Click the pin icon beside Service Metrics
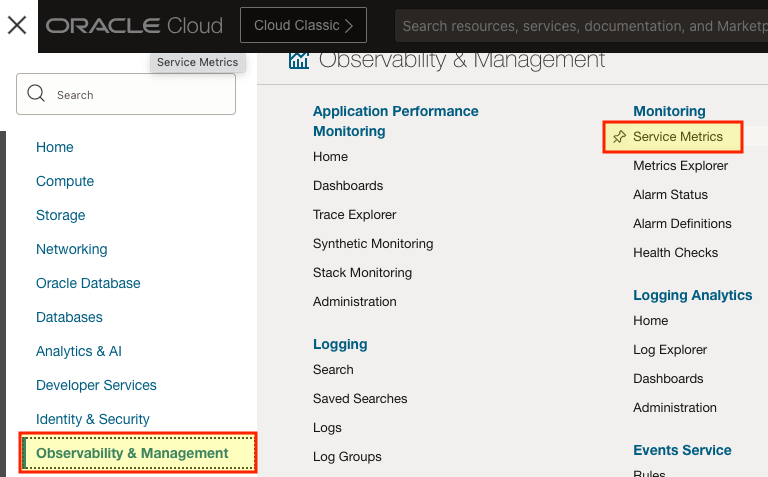 (619, 137)
